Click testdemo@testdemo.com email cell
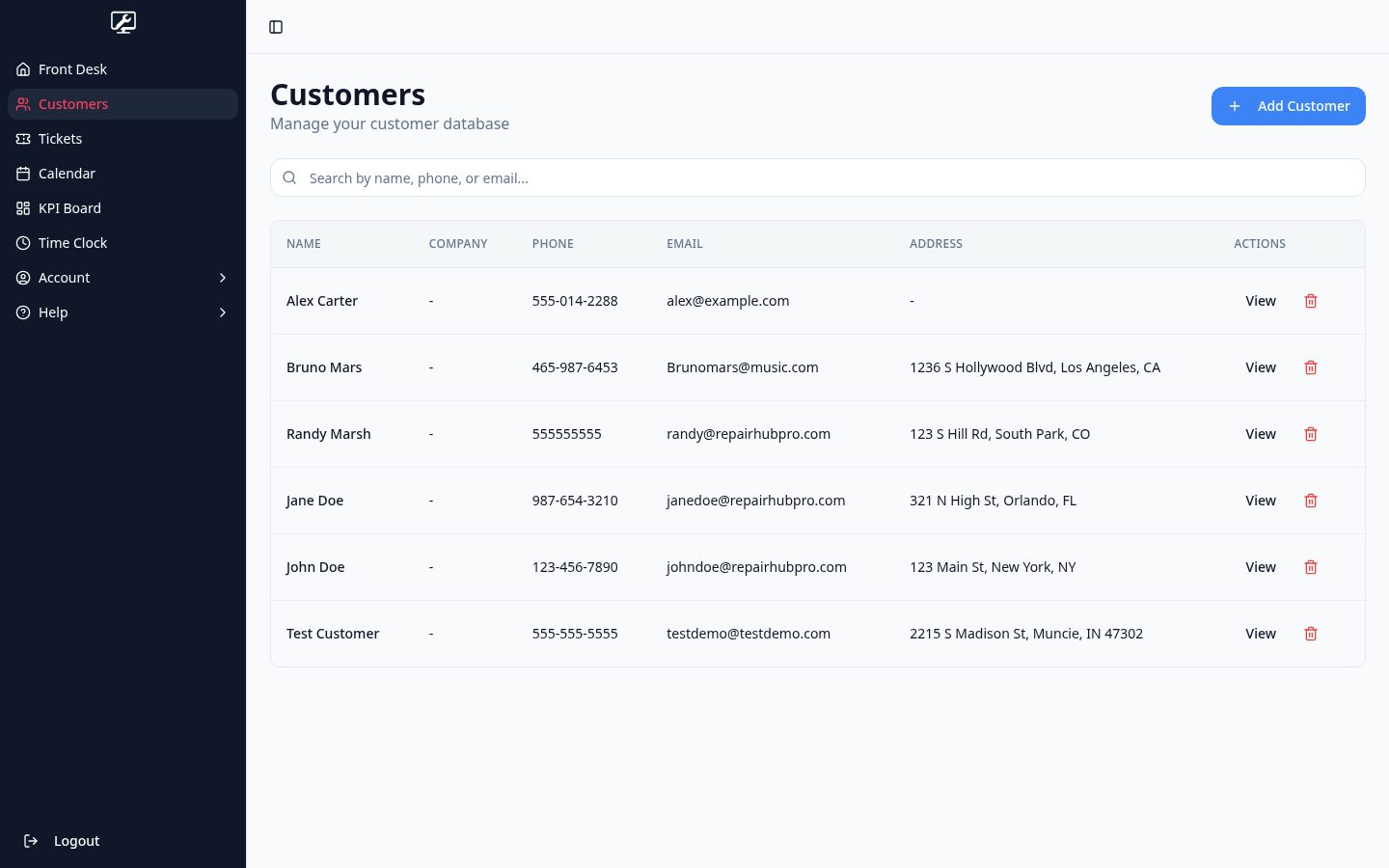The width and height of the screenshot is (1389, 868). click(x=749, y=634)
